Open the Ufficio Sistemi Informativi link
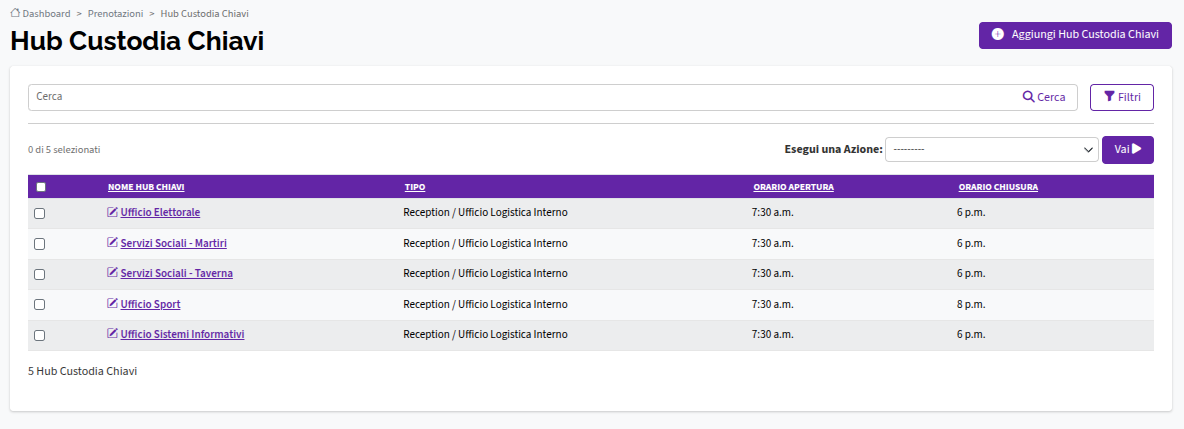Image resolution: width=1184 pixels, height=429 pixels. [183, 334]
